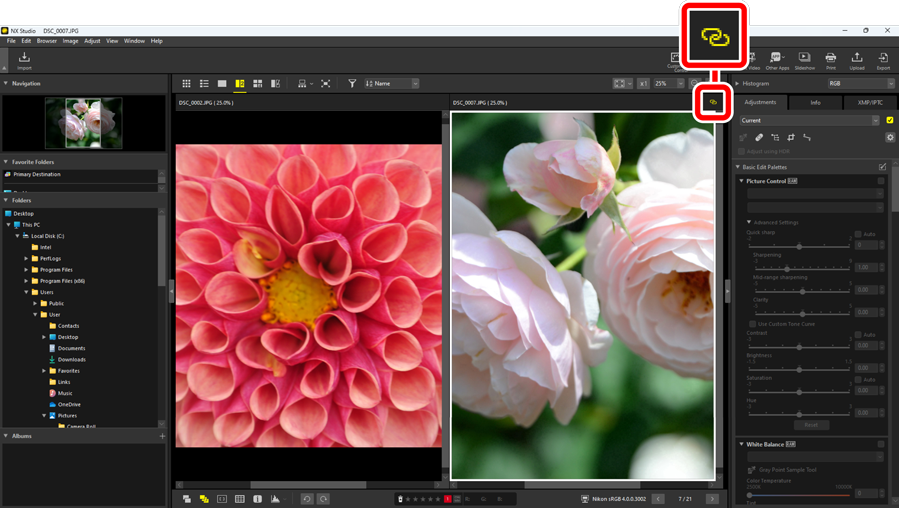Enable Auto checkbox for Quick sharp

coord(858,234)
